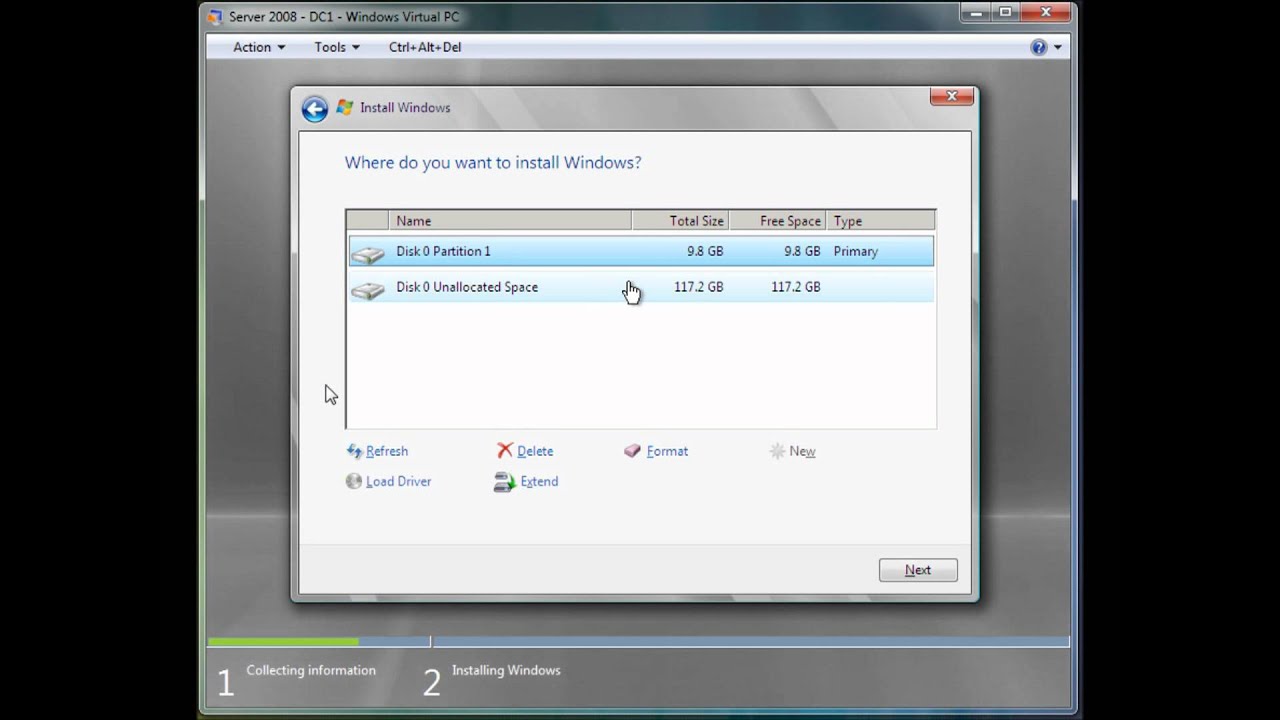The image size is (1280, 720).
Task: Click the 117.2 GB Free Space value
Action: [x=795, y=287]
